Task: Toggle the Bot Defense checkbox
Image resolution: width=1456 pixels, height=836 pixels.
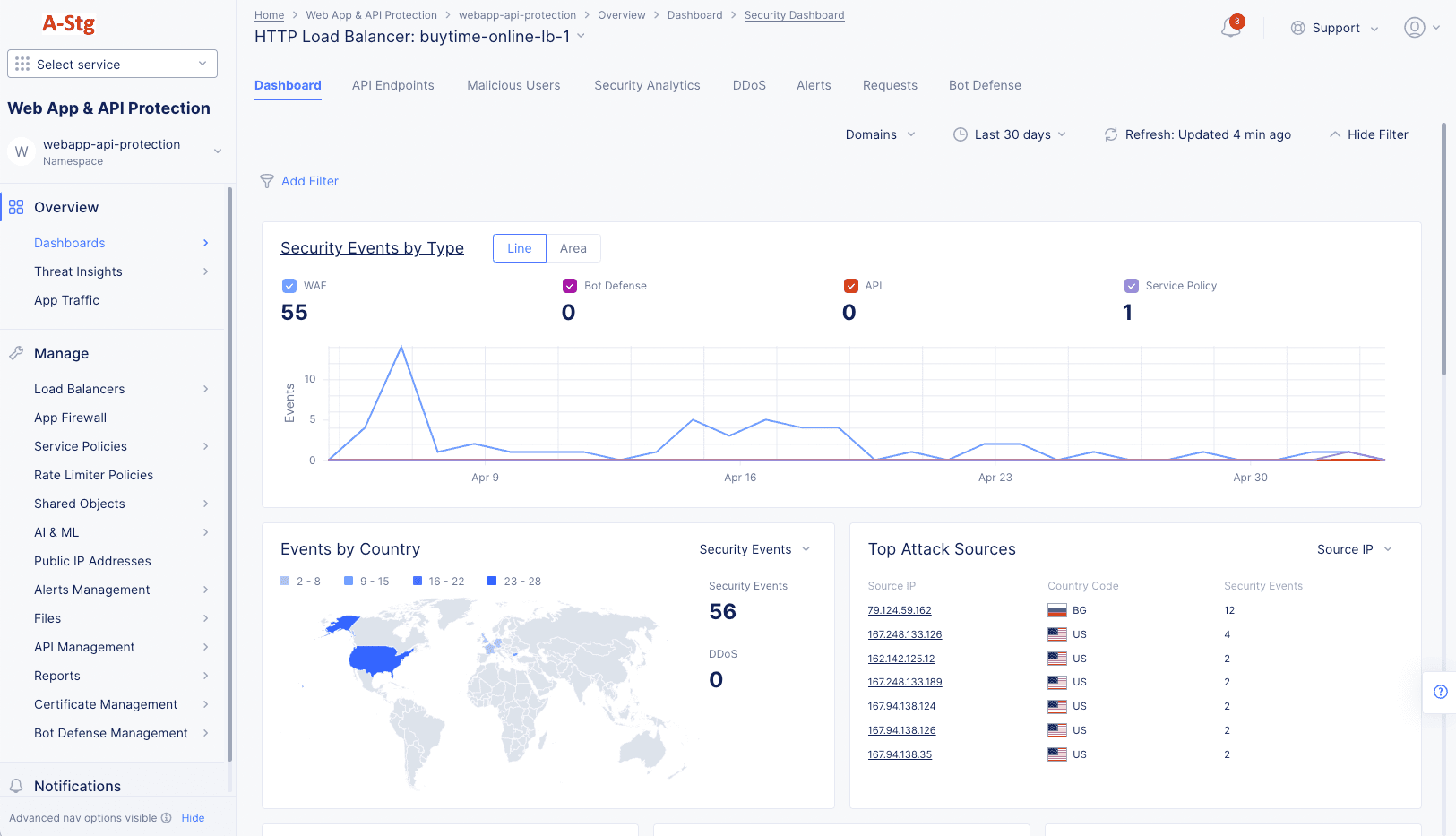Action: click(569, 286)
